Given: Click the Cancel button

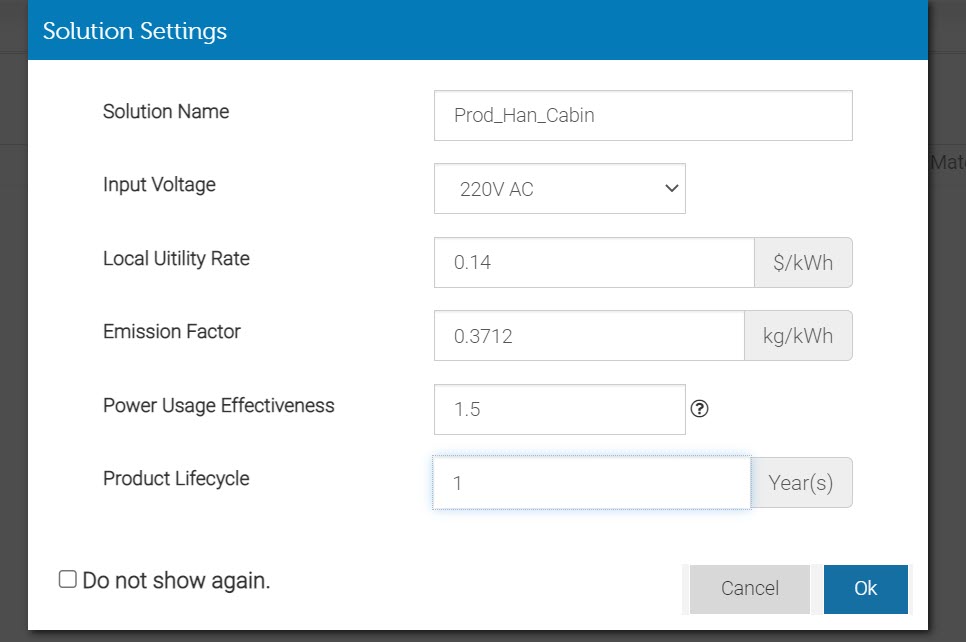Looking at the screenshot, I should coord(750,589).
